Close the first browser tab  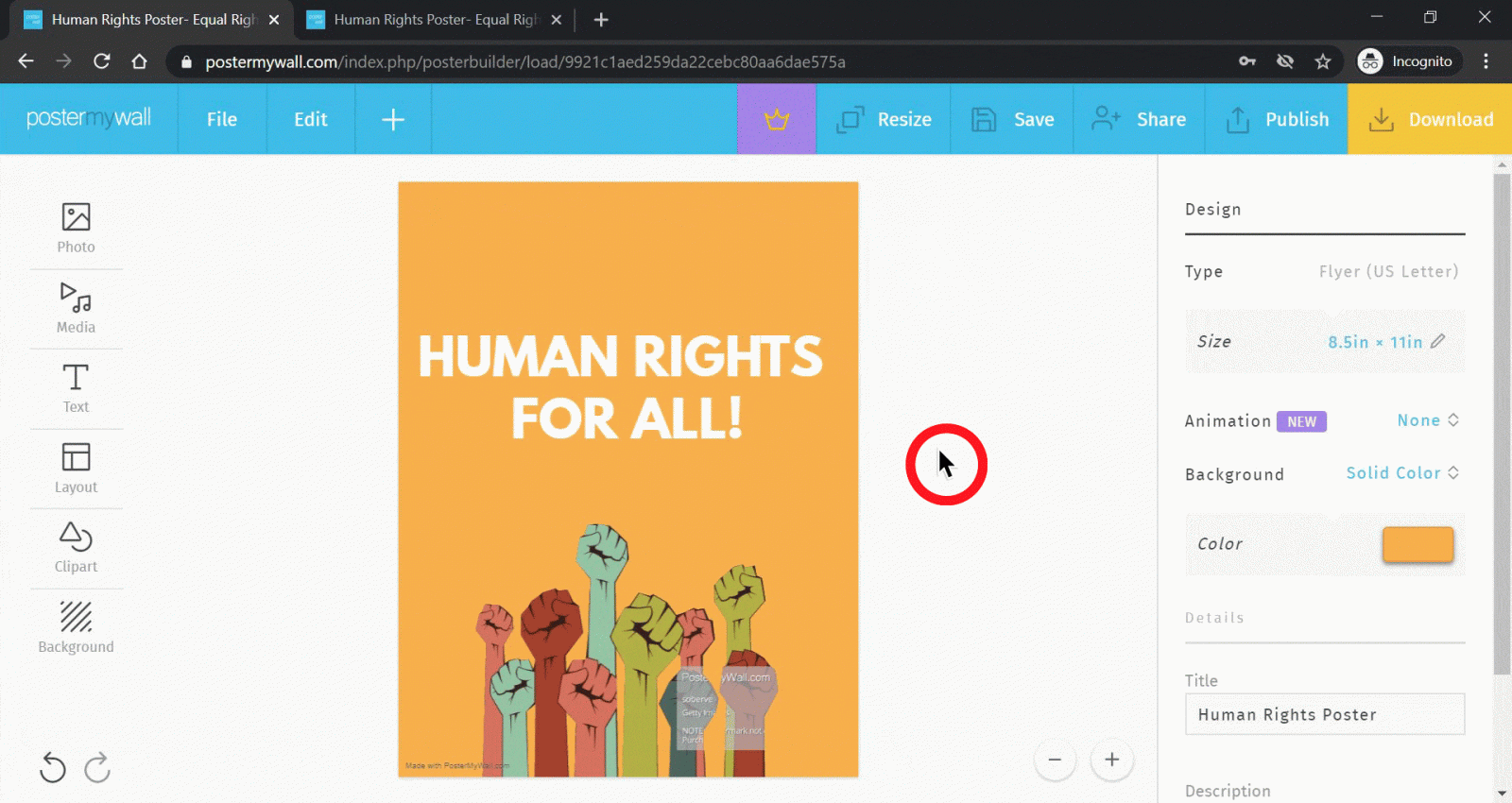click(274, 19)
